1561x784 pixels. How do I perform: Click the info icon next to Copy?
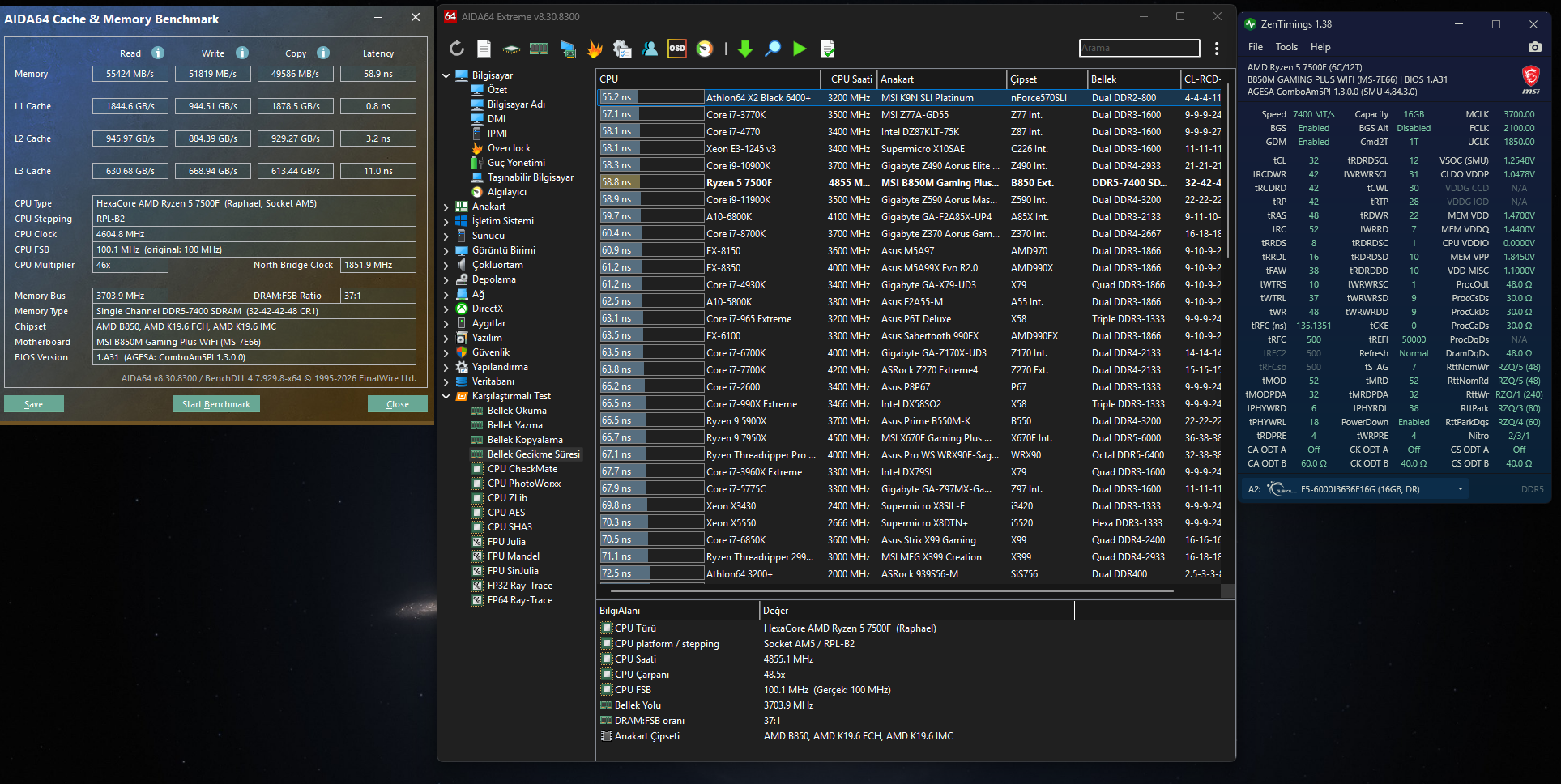pos(323,53)
